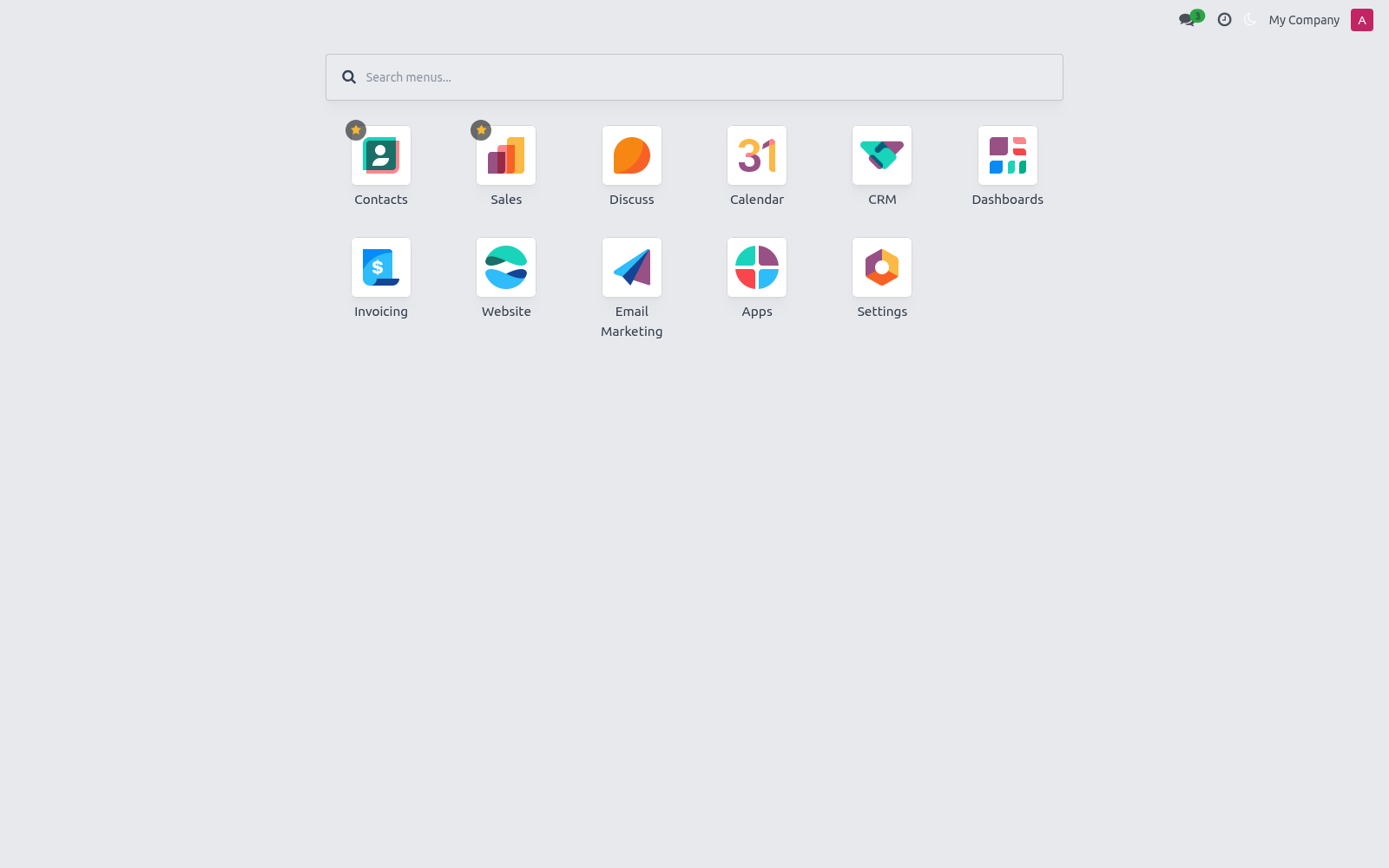Open the CRM app
Screen dimensions: 1389x868
[882, 155]
